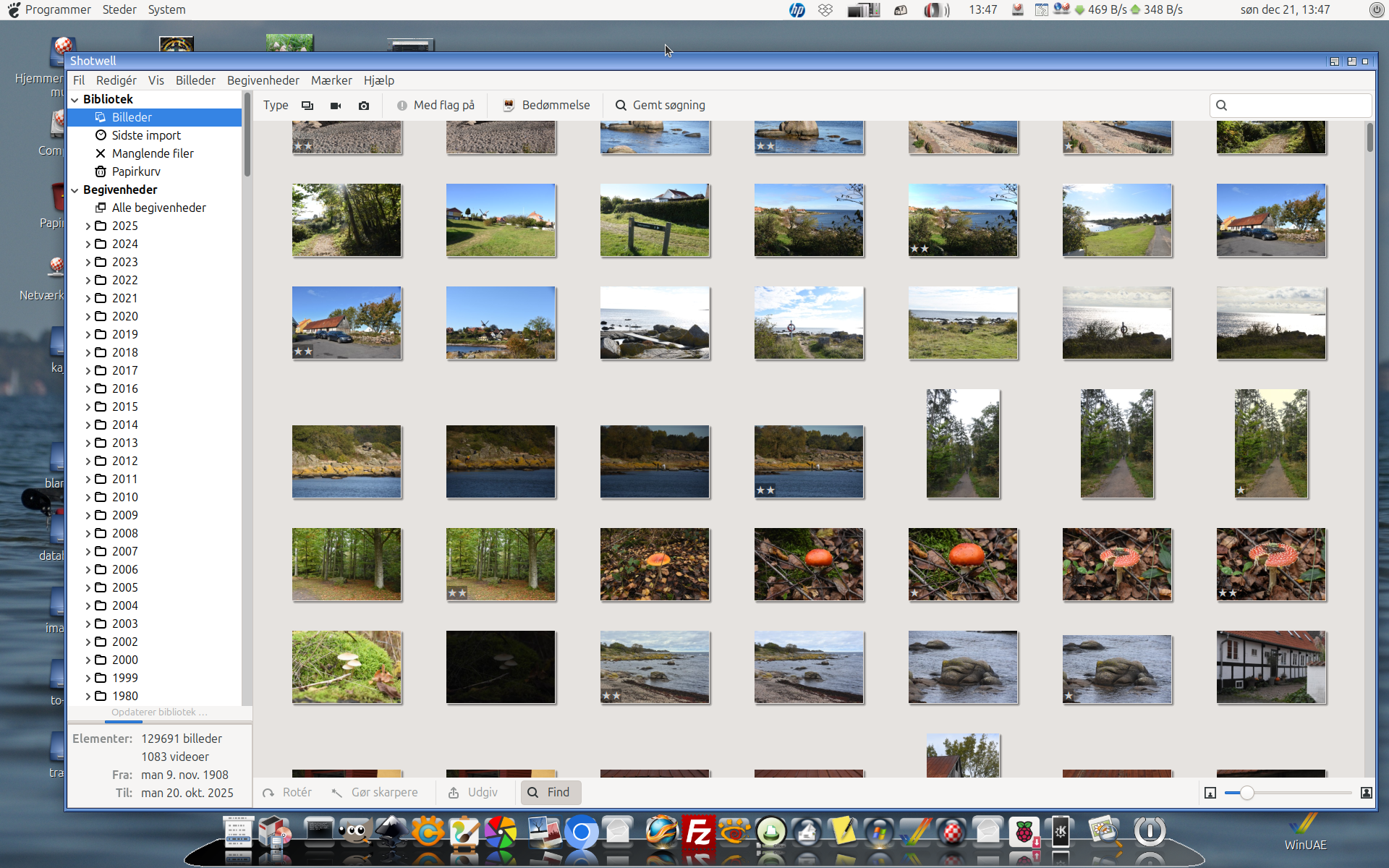
Task: Open the Mærker menu
Action: 331,80
